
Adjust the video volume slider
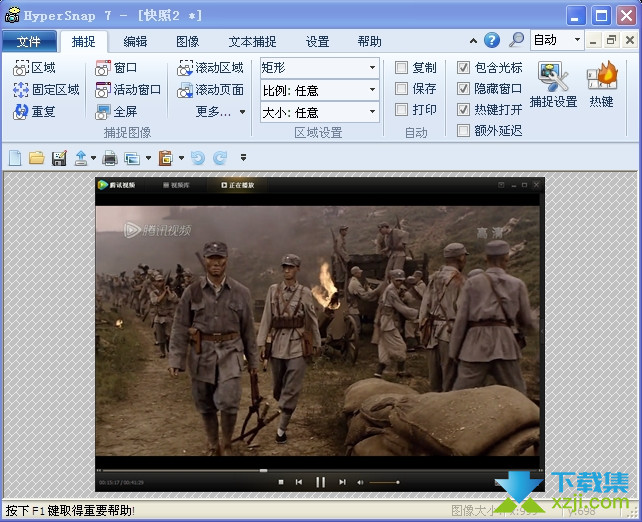tap(384, 482)
